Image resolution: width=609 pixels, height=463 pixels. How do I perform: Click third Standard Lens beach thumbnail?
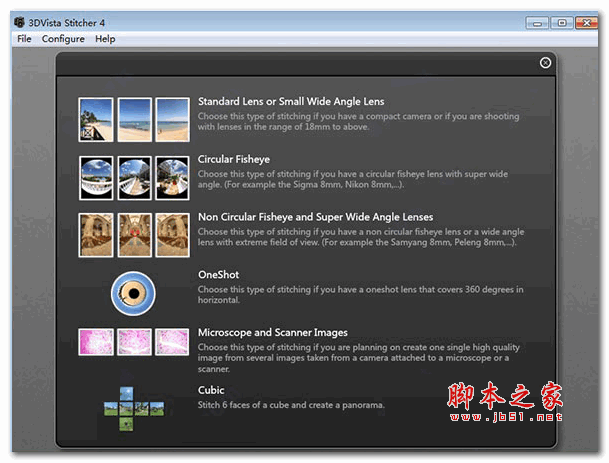(x=172, y=120)
